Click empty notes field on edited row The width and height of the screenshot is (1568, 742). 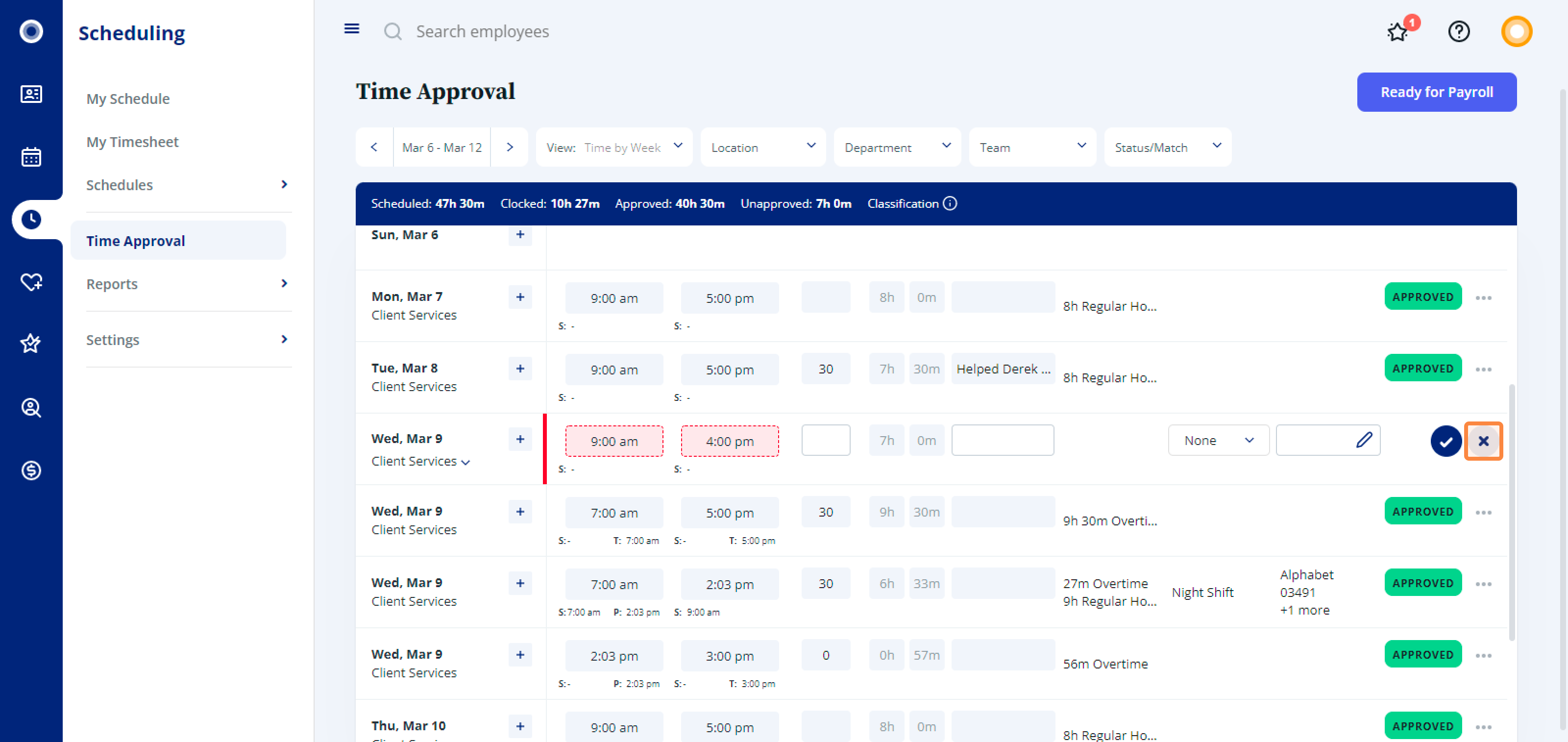point(1003,440)
